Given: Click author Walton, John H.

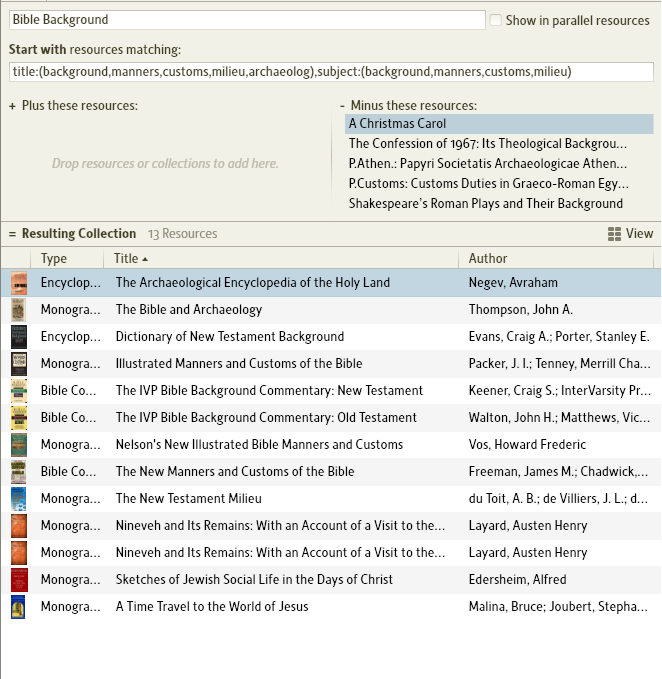Looking at the screenshot, I should tap(559, 417).
